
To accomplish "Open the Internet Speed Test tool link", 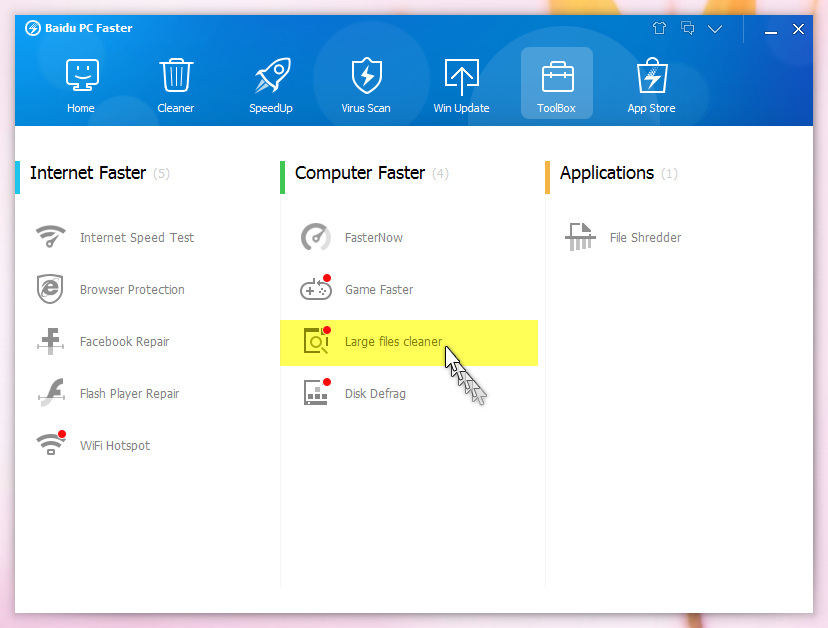I will (137, 238).
